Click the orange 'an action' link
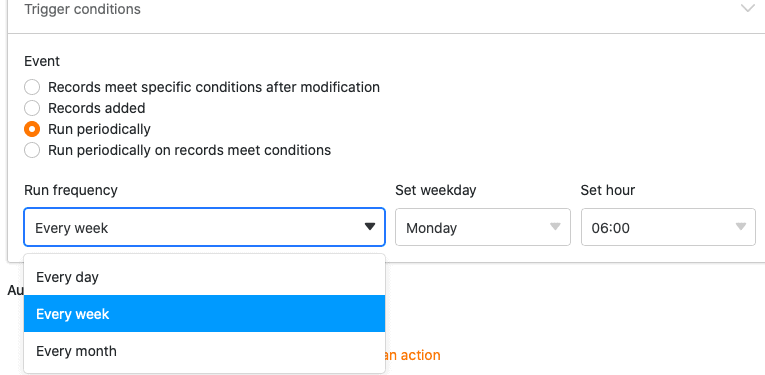The image size is (765, 375). 409,355
